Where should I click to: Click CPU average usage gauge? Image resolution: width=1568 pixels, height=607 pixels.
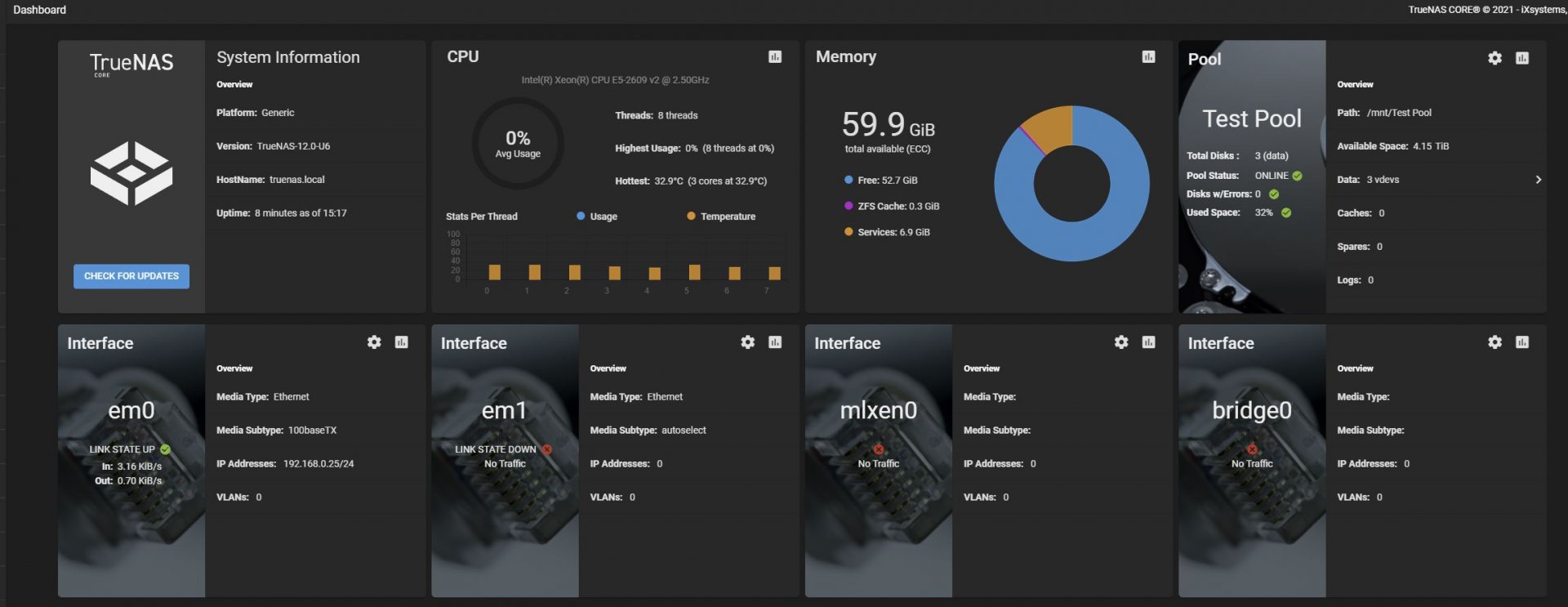pyautogui.click(x=518, y=144)
